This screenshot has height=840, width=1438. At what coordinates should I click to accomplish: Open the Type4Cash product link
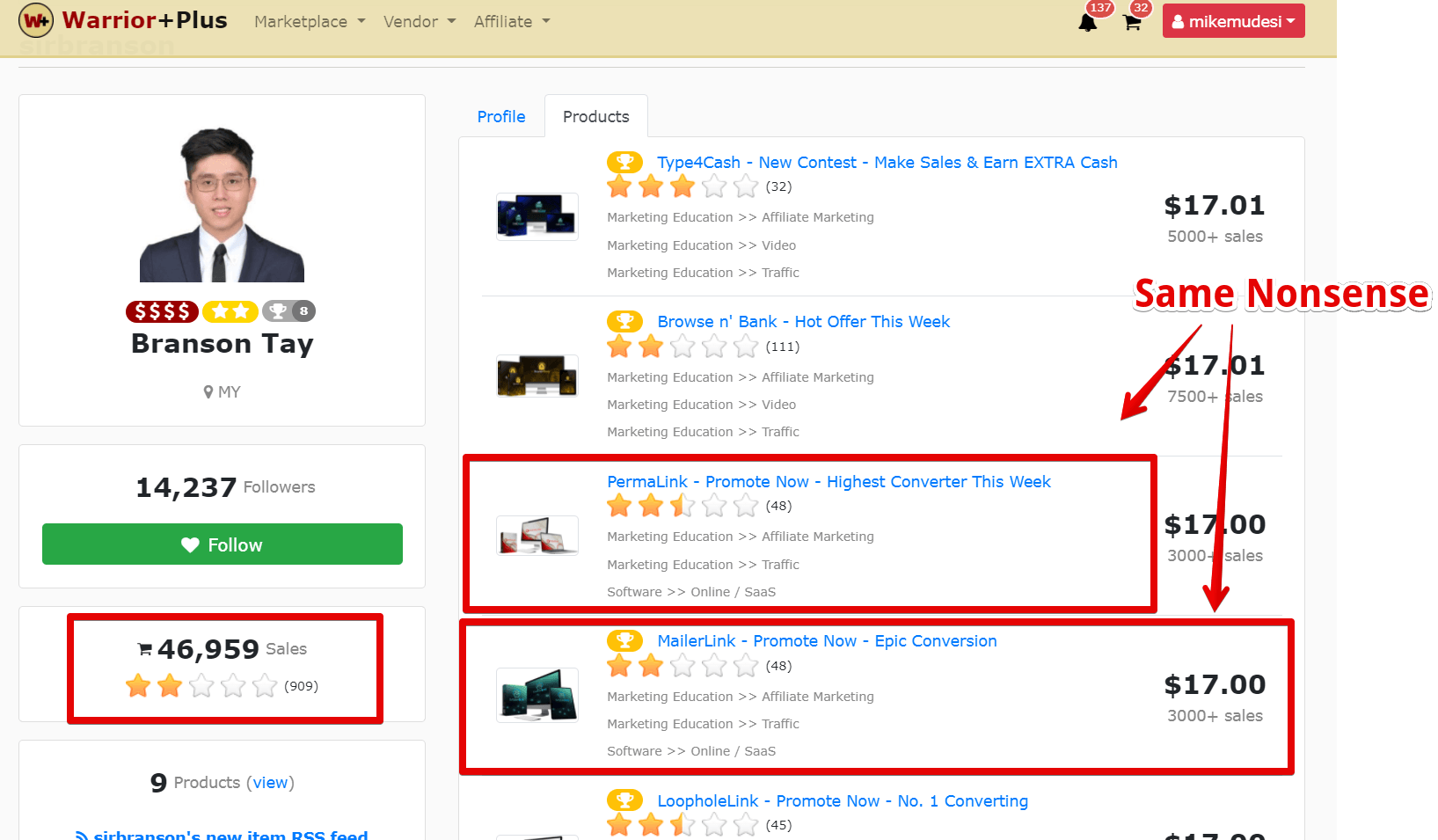pyautogui.click(x=887, y=162)
